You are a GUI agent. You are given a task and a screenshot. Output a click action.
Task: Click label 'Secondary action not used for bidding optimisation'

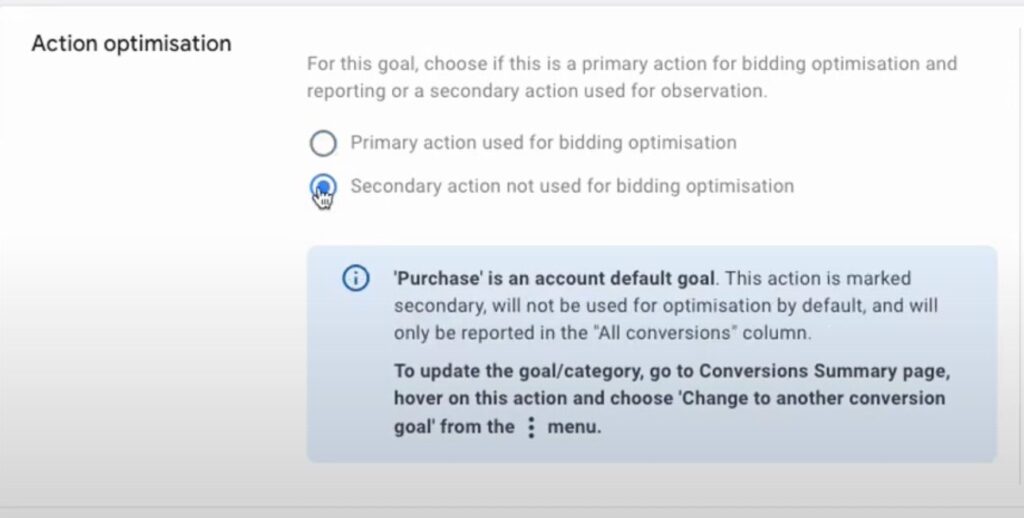[x=572, y=186]
